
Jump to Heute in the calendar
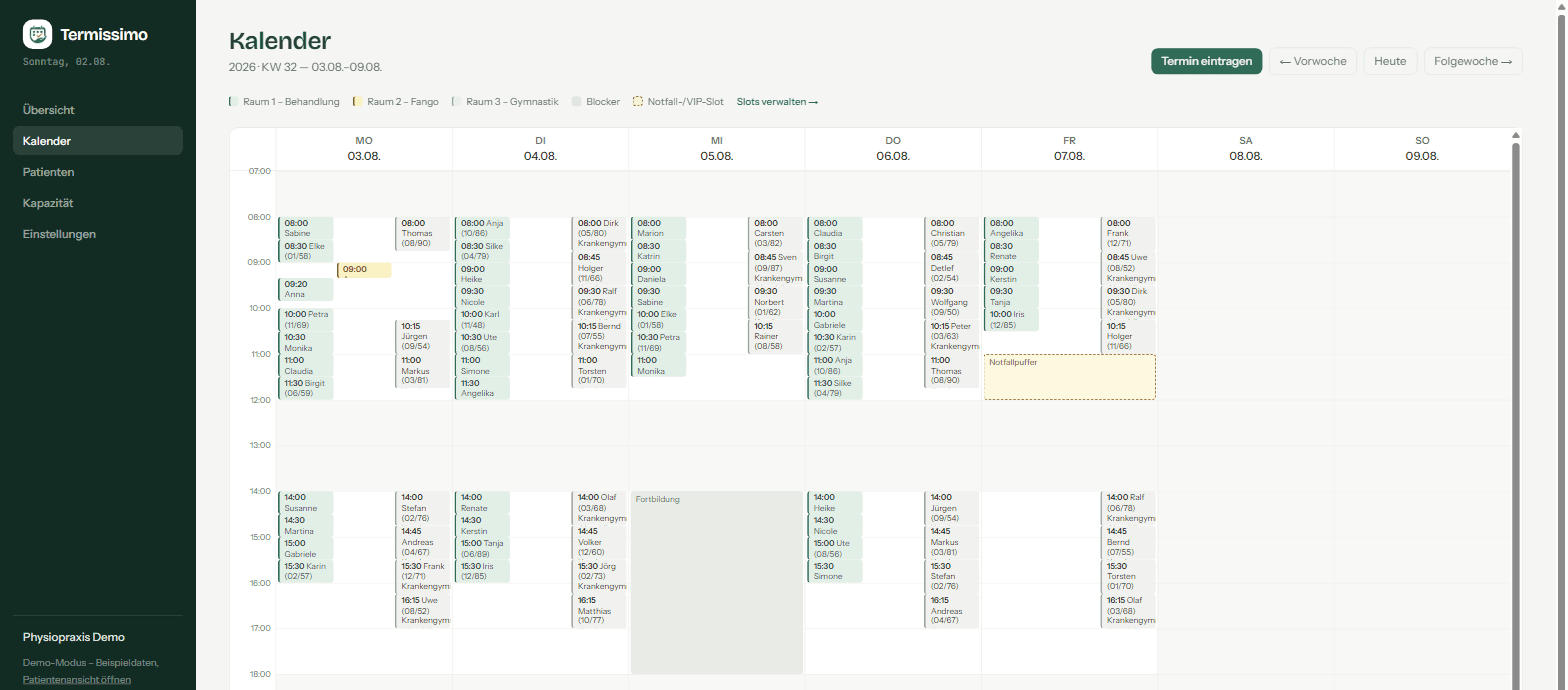(x=1390, y=61)
